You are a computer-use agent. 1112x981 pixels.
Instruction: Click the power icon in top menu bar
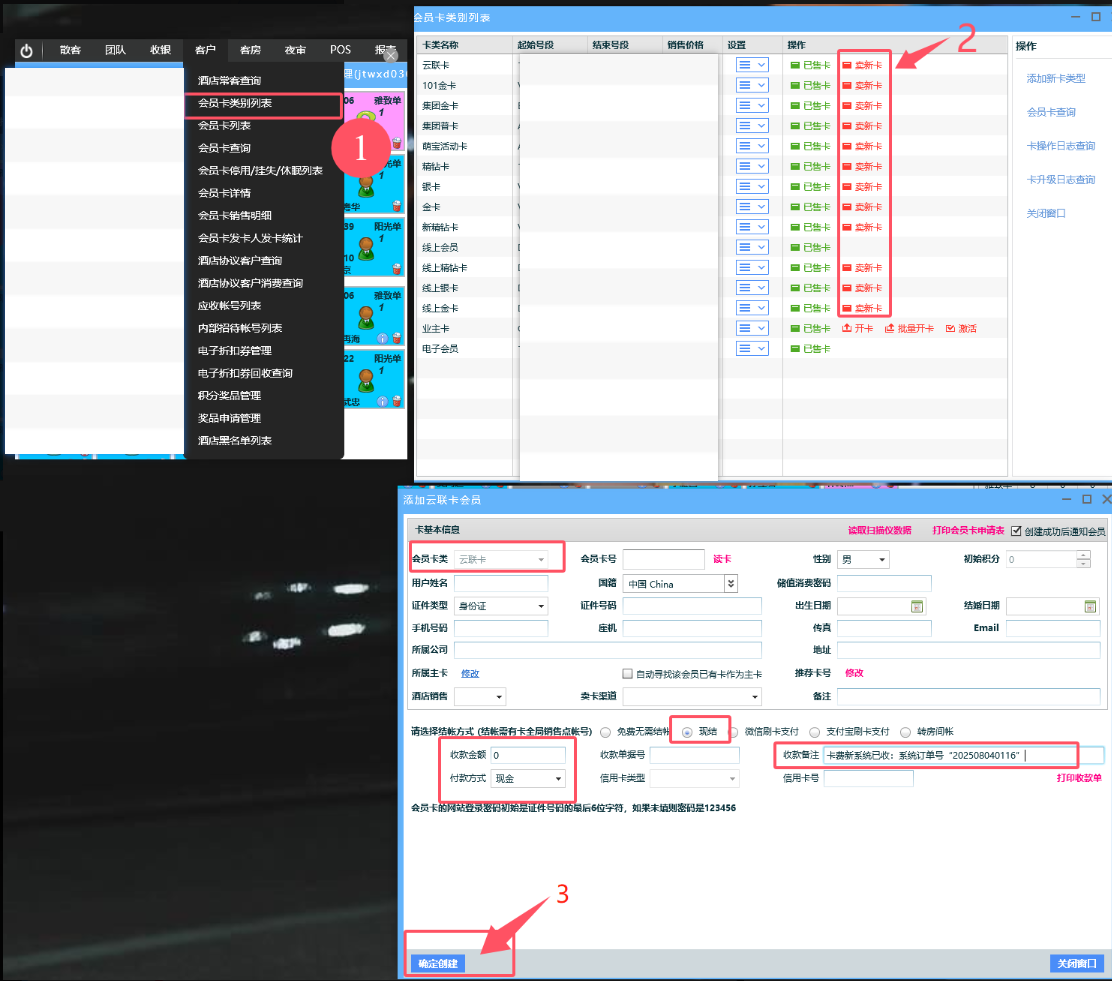pyautogui.click(x=26, y=51)
